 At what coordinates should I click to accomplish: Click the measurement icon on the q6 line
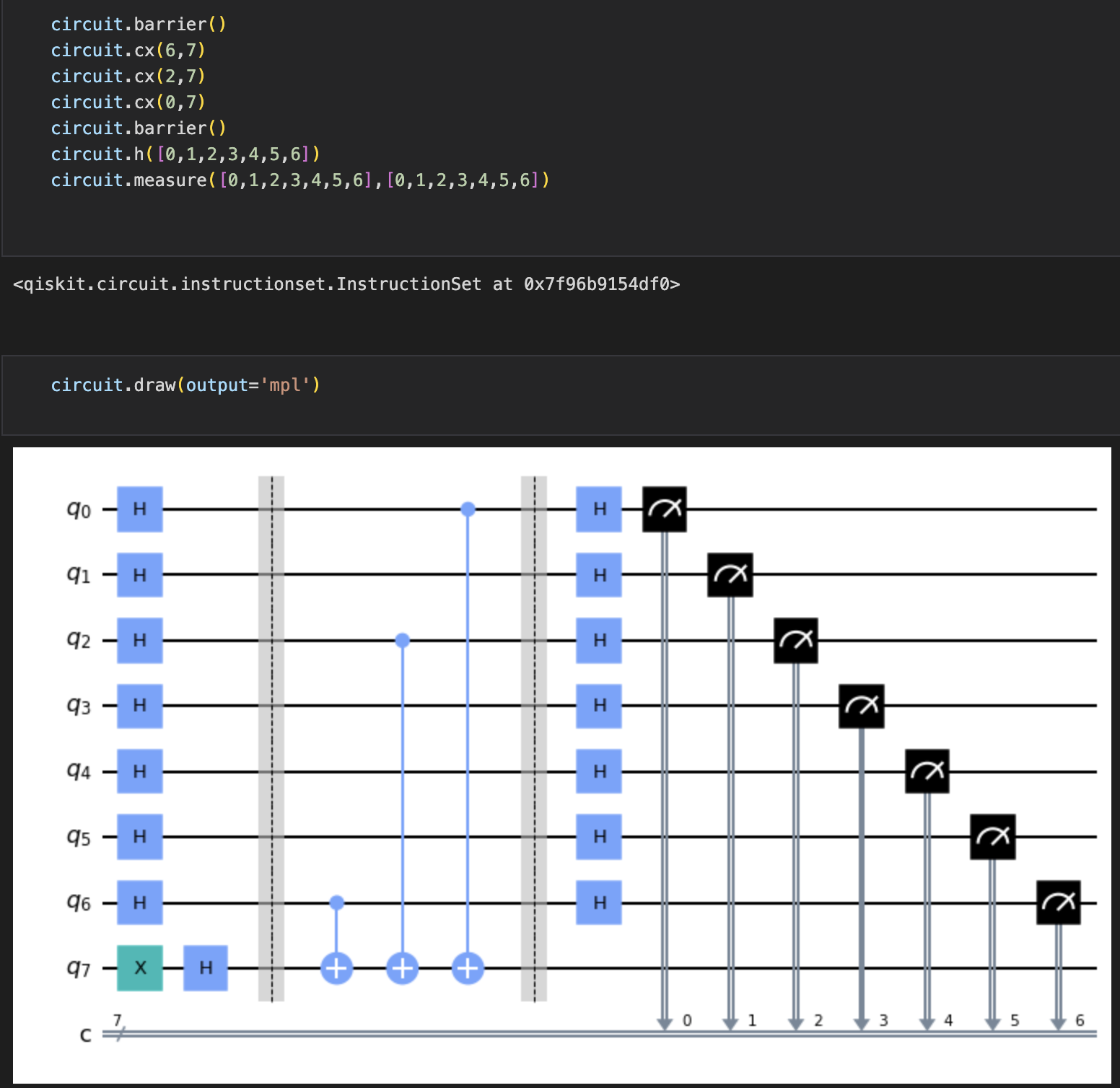pos(1058,902)
